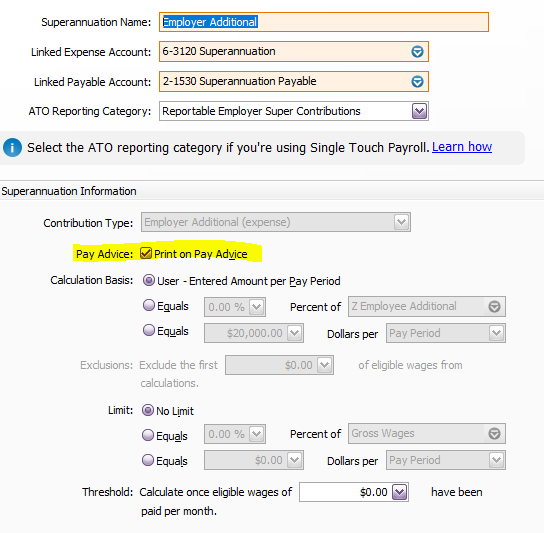Screen dimensions: 544x533
Task: Open the Contribution Type dropdown arrow
Action: pos(401,222)
